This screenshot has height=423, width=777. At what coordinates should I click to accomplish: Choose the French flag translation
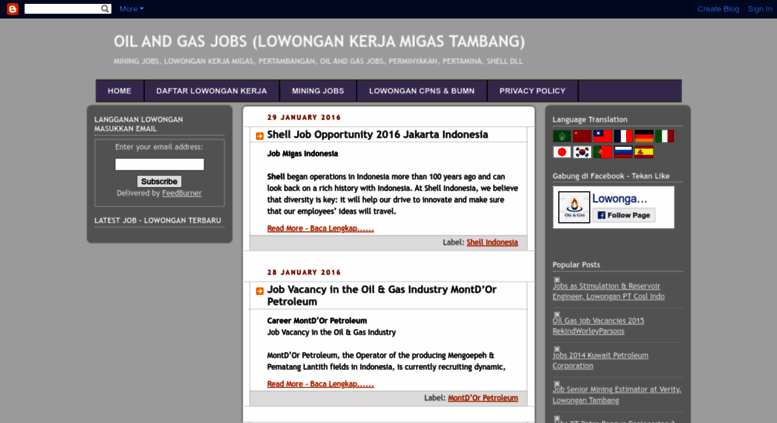624,136
